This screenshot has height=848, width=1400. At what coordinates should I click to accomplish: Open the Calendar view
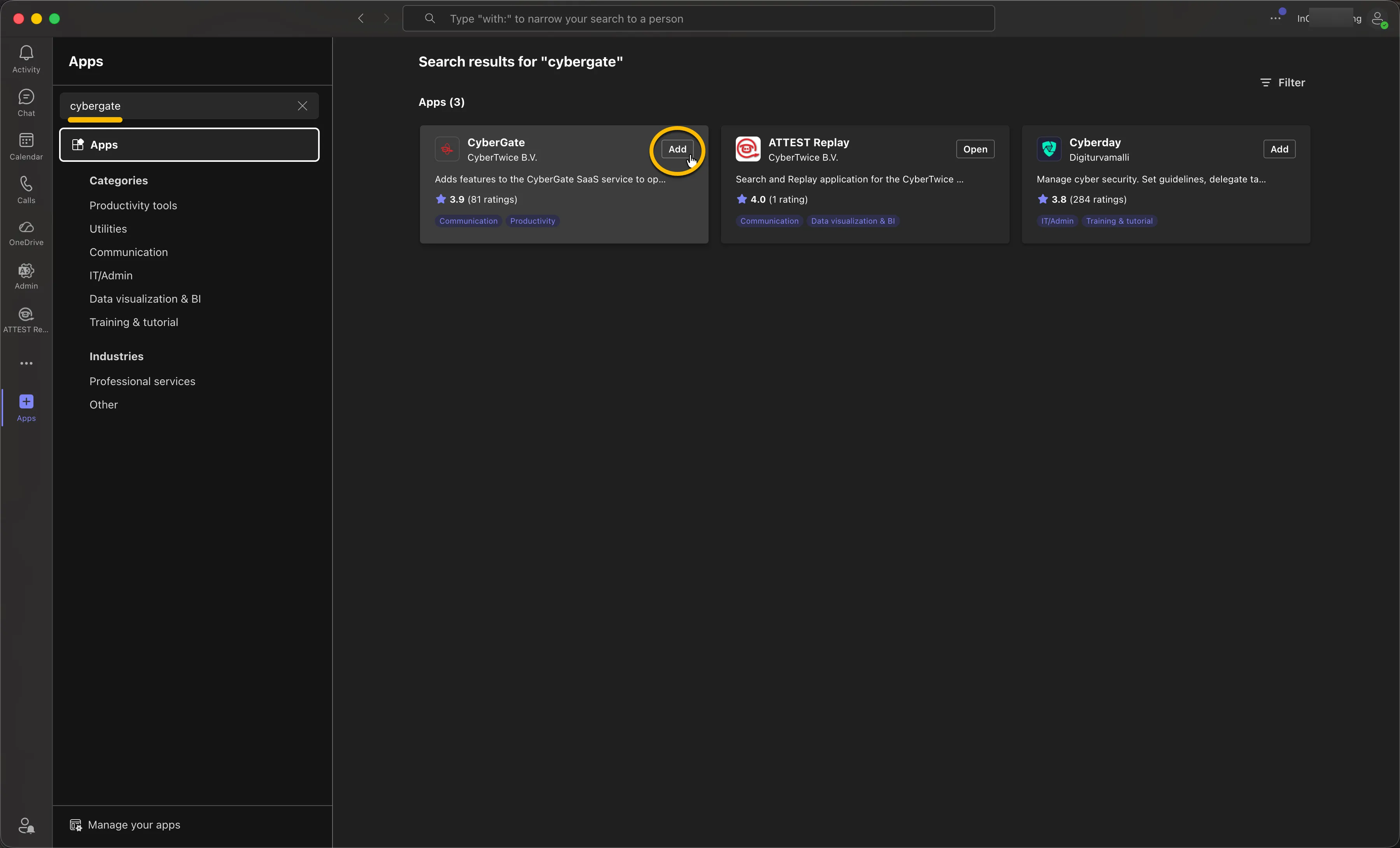point(26,147)
